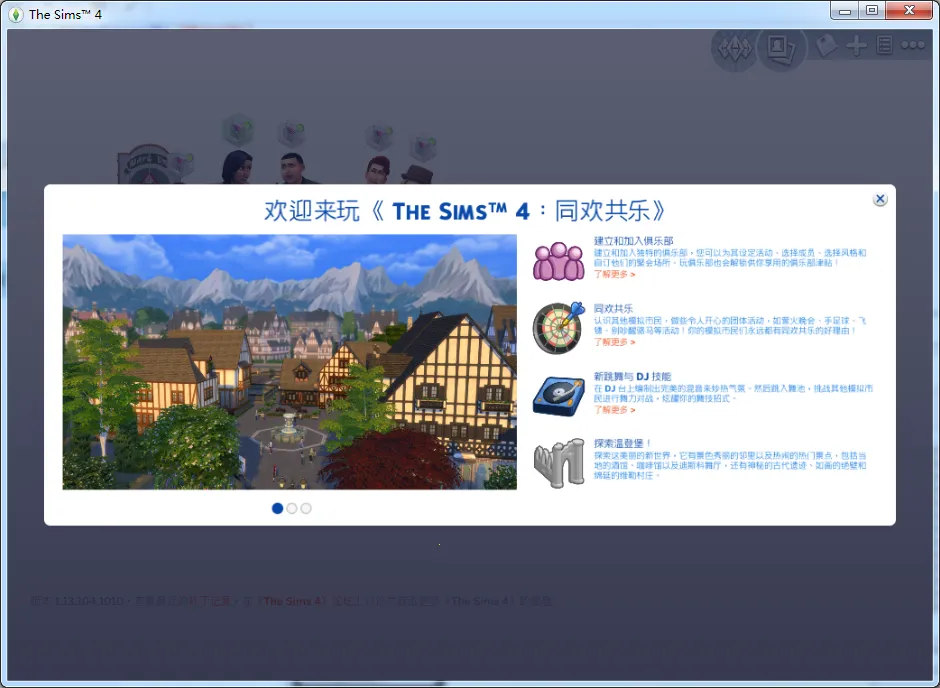Click 了解更多 under 新跳舞与 DJ 技能

[x=614, y=410]
